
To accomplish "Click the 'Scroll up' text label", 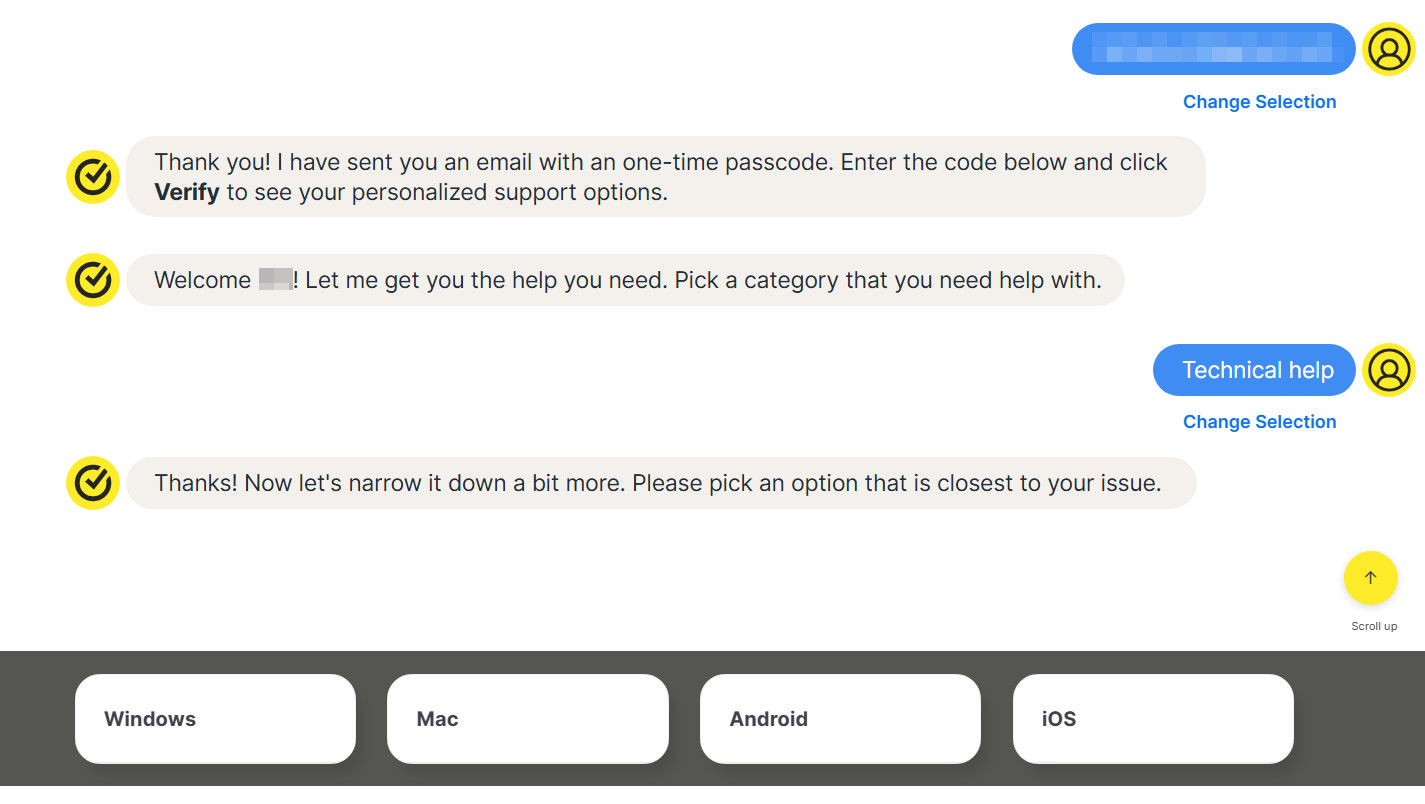I will coord(1374,627).
